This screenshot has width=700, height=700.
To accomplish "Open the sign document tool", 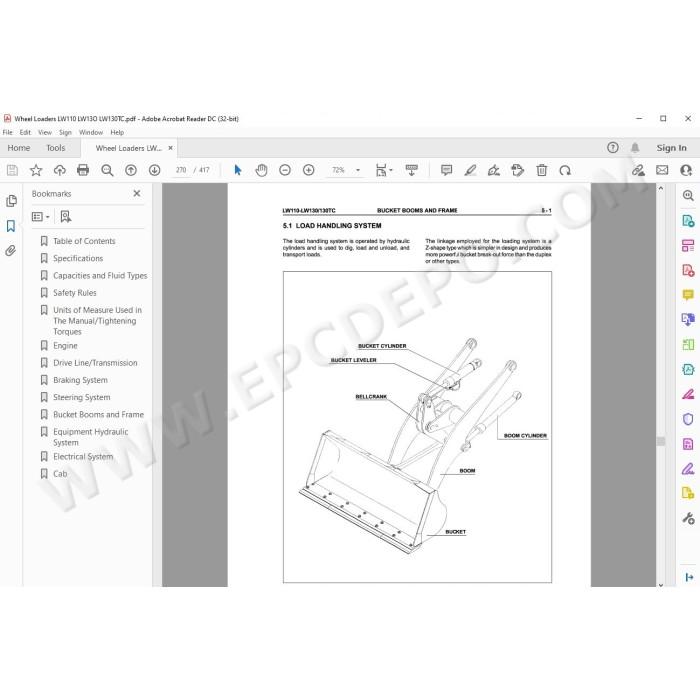I will point(494,170).
